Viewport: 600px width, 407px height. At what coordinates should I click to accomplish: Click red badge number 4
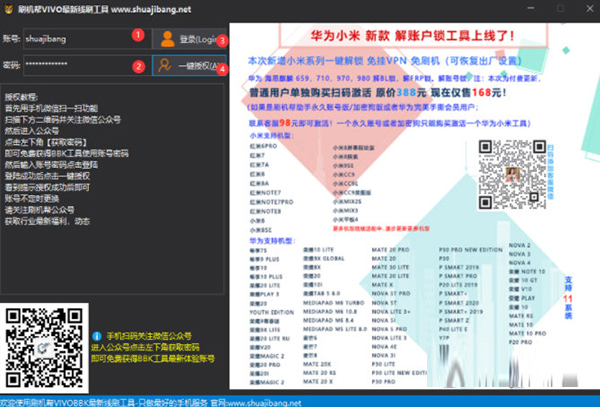(x=222, y=69)
